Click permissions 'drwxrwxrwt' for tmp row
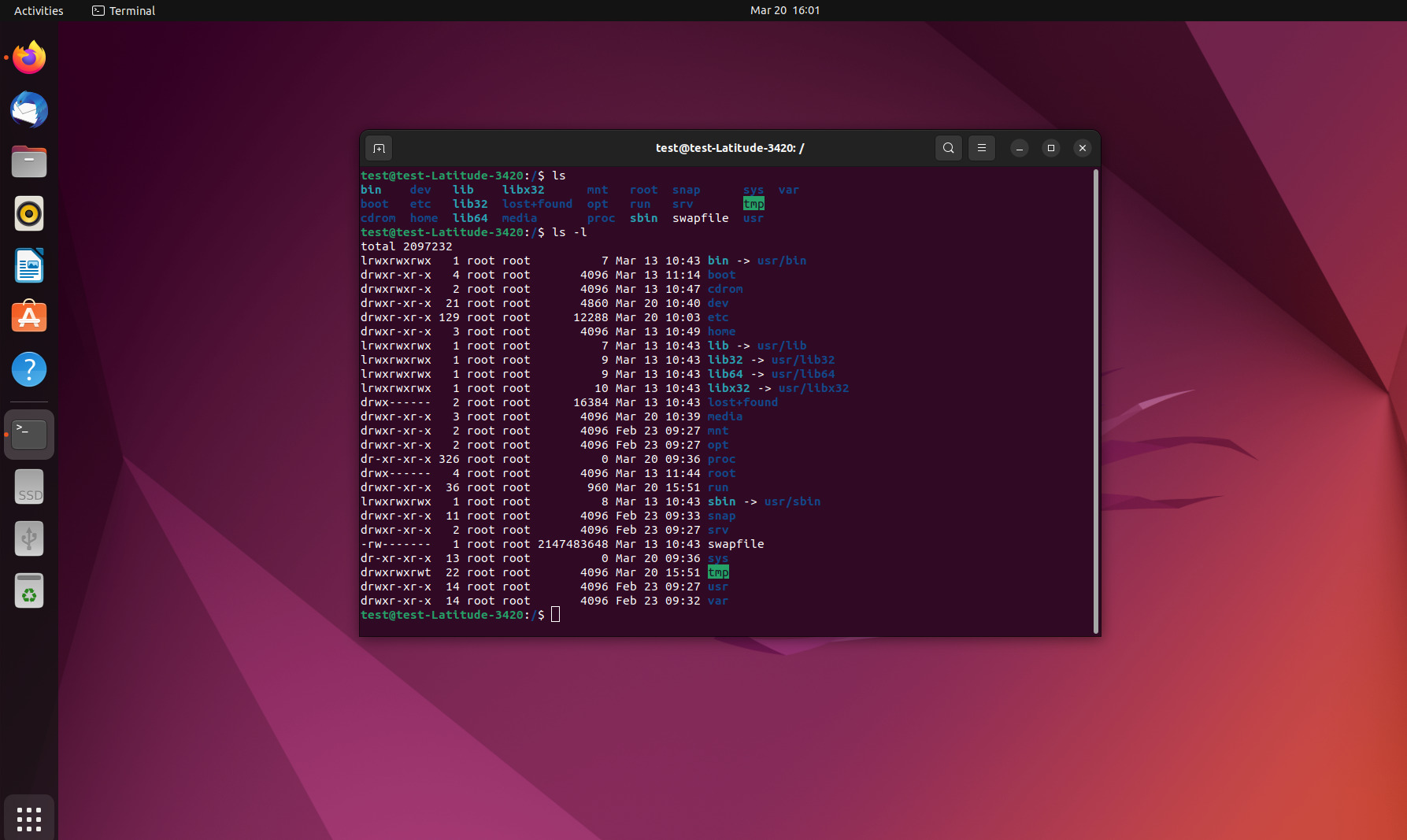The image size is (1407, 840). pos(396,572)
